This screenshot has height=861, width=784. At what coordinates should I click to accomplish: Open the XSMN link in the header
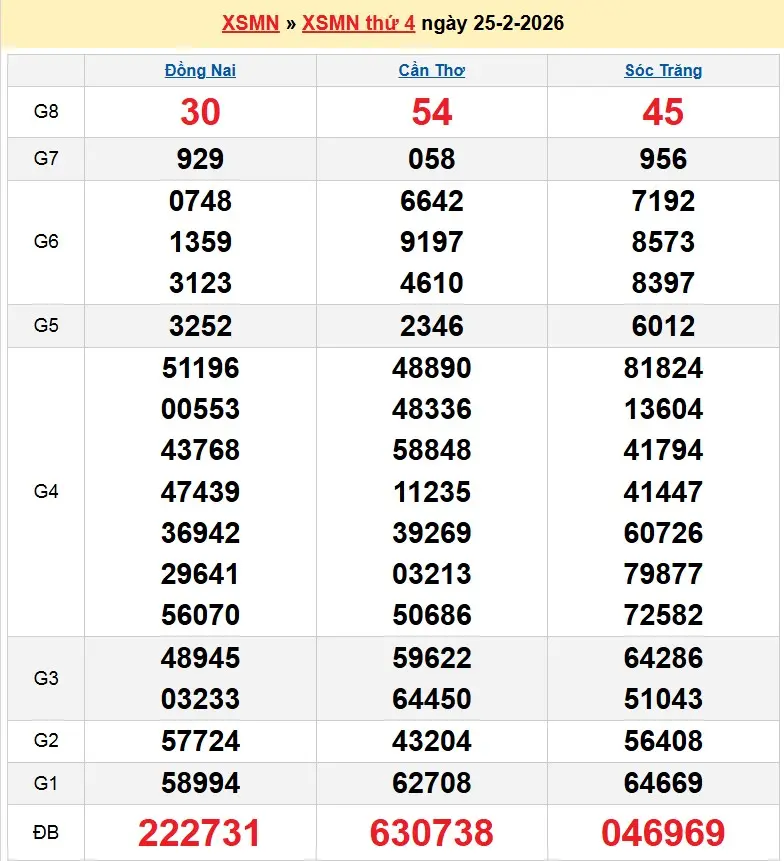point(249,23)
